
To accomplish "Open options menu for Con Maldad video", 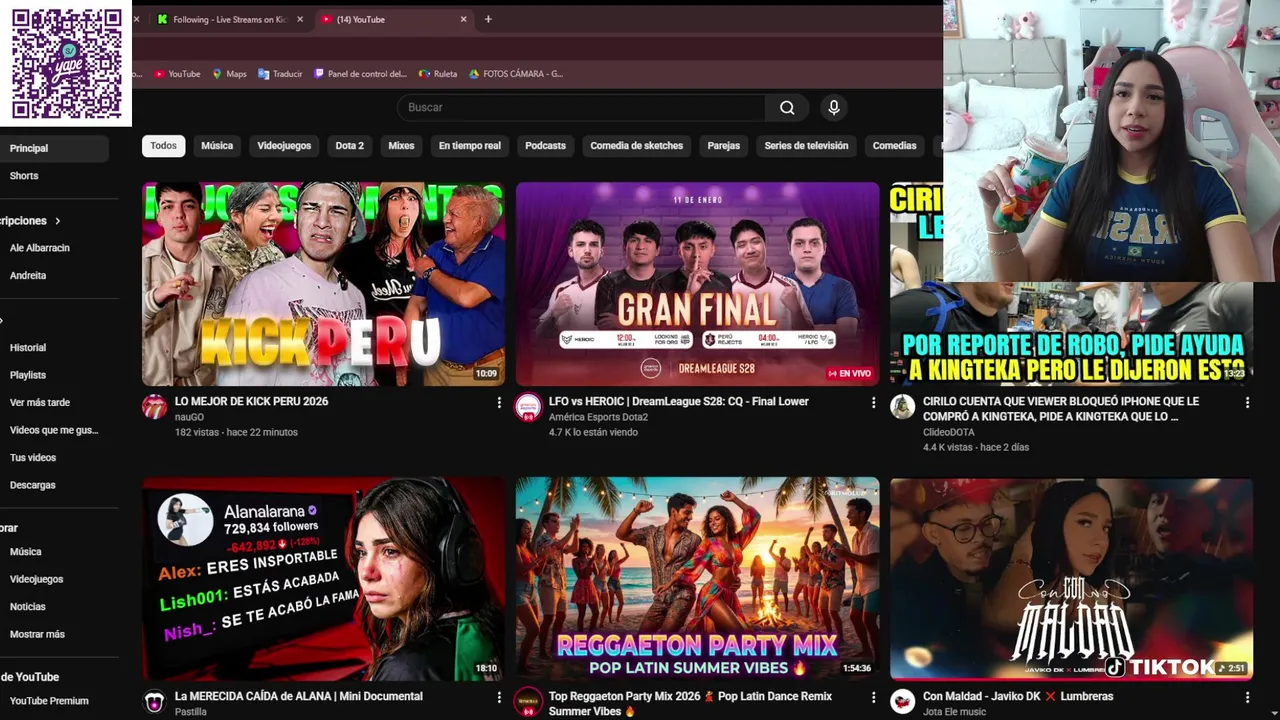I will [x=1247, y=697].
